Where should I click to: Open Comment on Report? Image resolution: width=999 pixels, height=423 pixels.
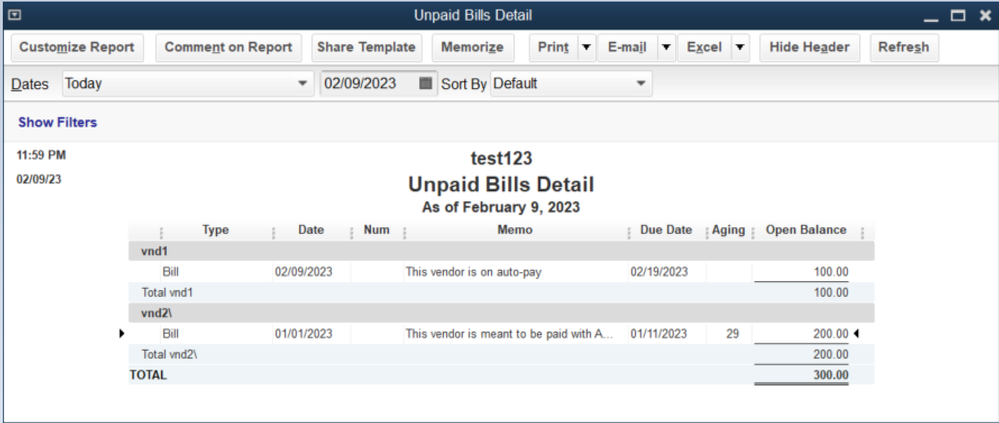(x=228, y=47)
